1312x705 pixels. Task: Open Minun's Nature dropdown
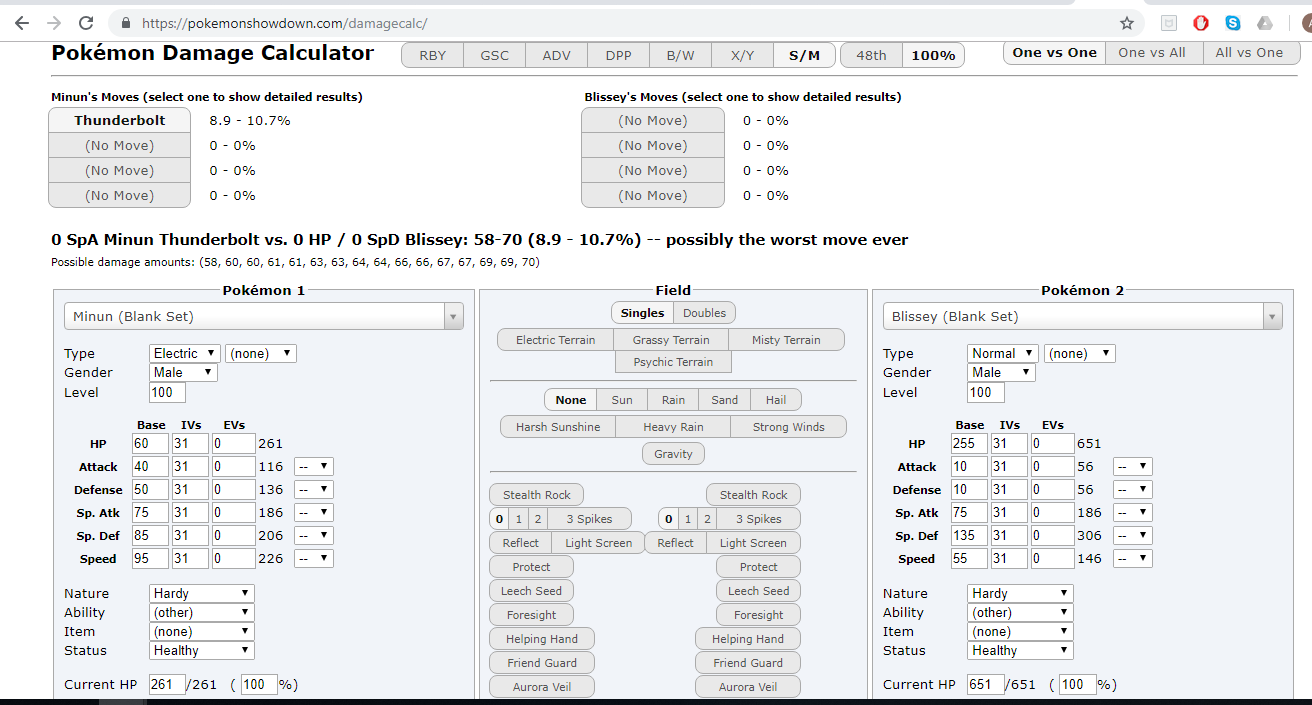tap(202, 593)
